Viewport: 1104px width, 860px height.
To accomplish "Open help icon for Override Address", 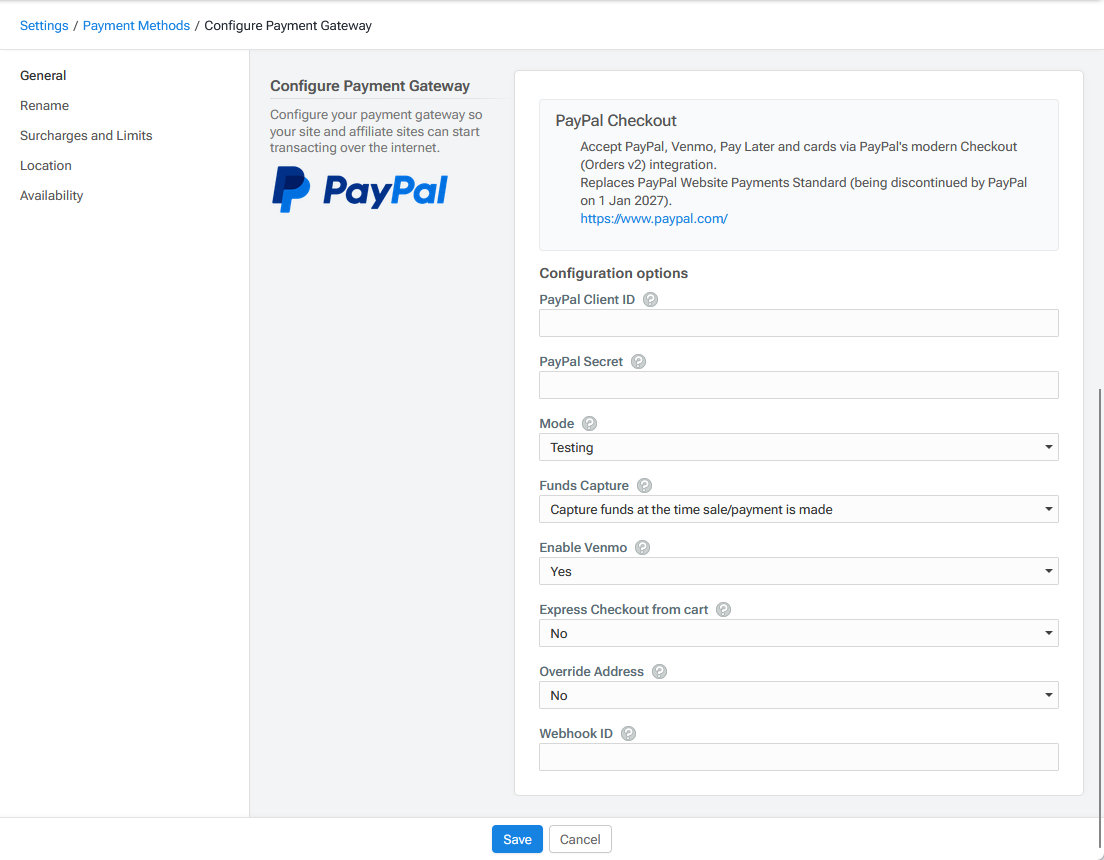I will [659, 671].
